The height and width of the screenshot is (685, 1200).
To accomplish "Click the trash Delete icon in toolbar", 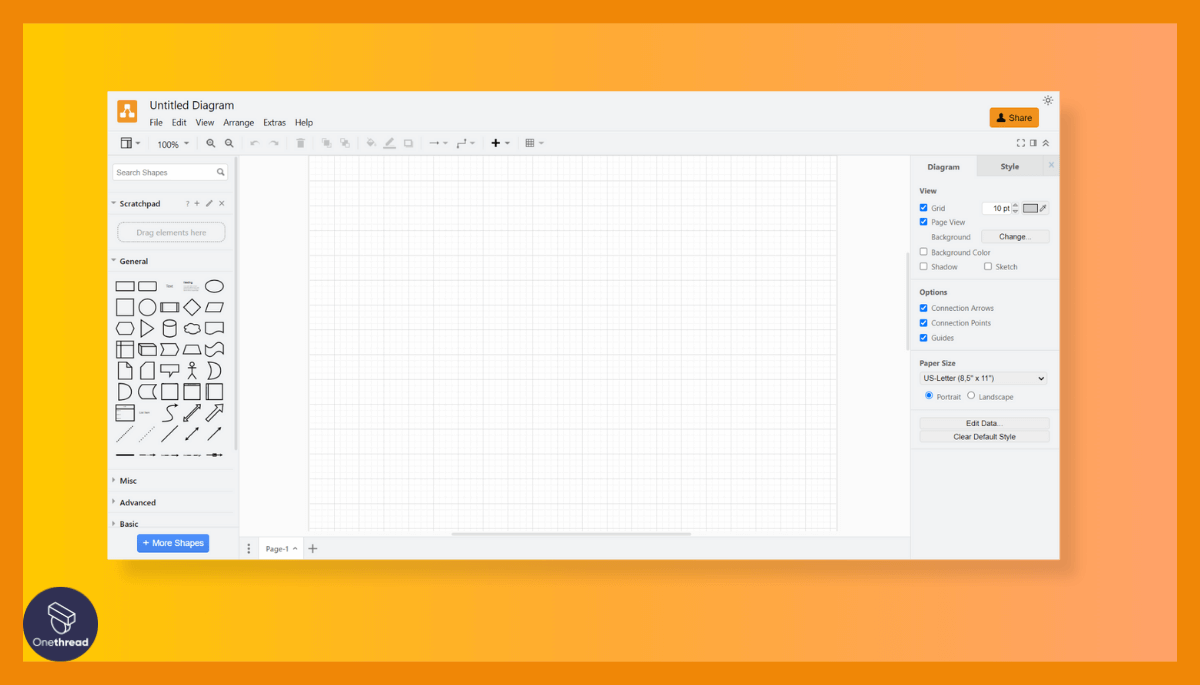I will coord(300,143).
